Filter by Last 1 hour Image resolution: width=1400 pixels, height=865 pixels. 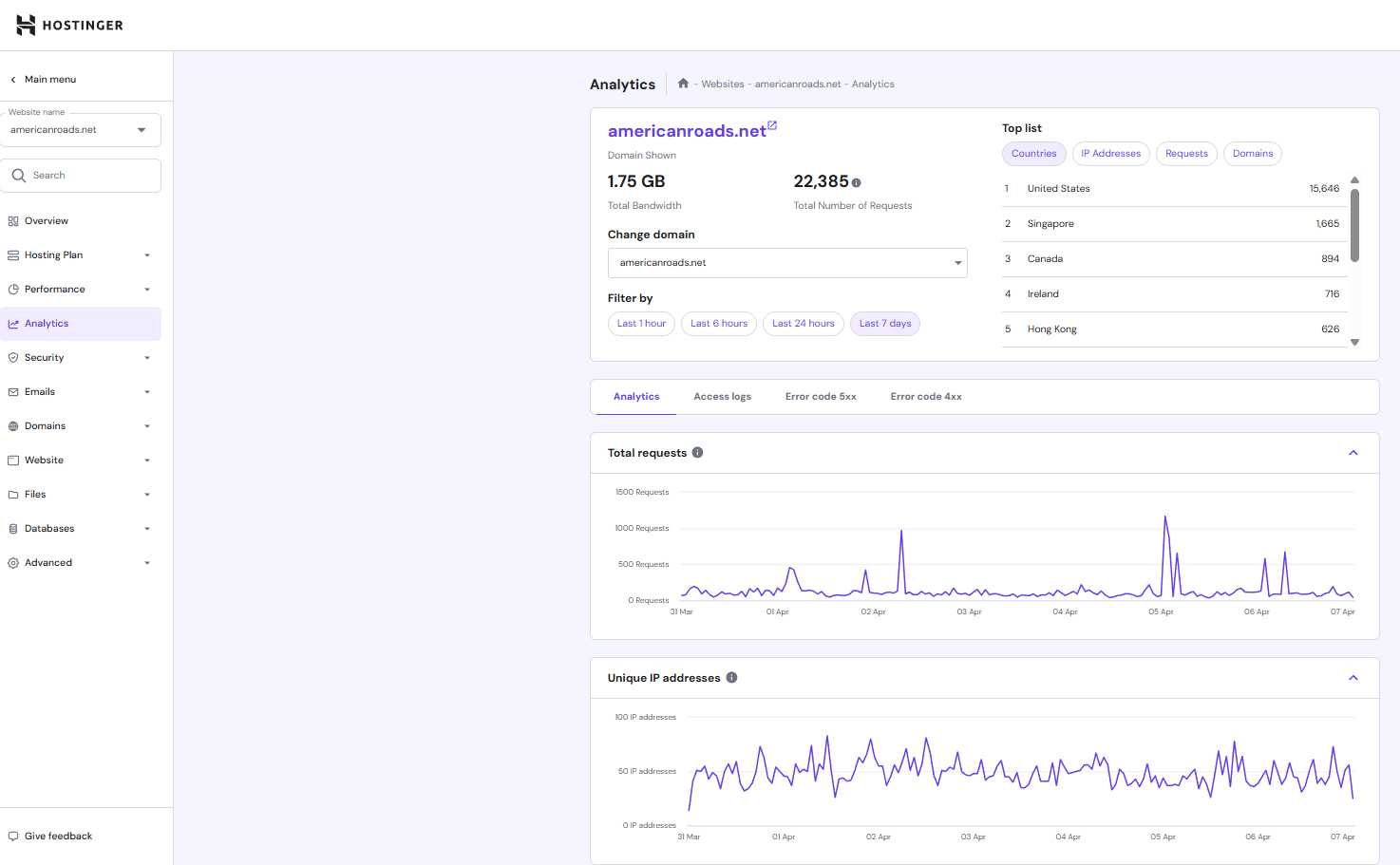(x=641, y=324)
